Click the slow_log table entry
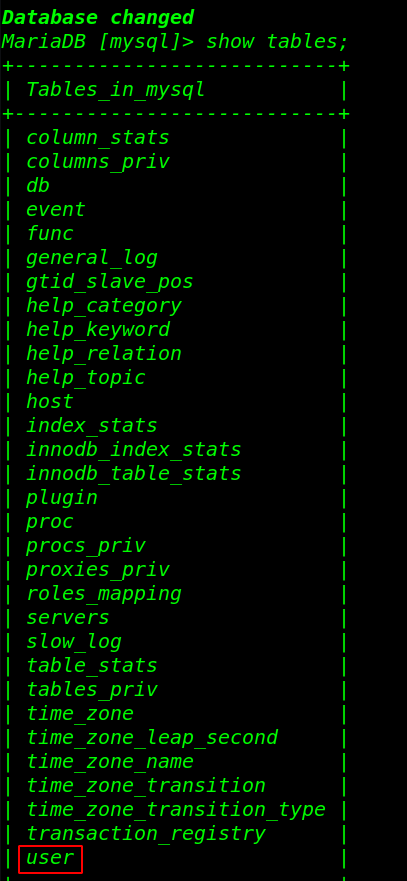The image size is (407, 881). pos(74,642)
